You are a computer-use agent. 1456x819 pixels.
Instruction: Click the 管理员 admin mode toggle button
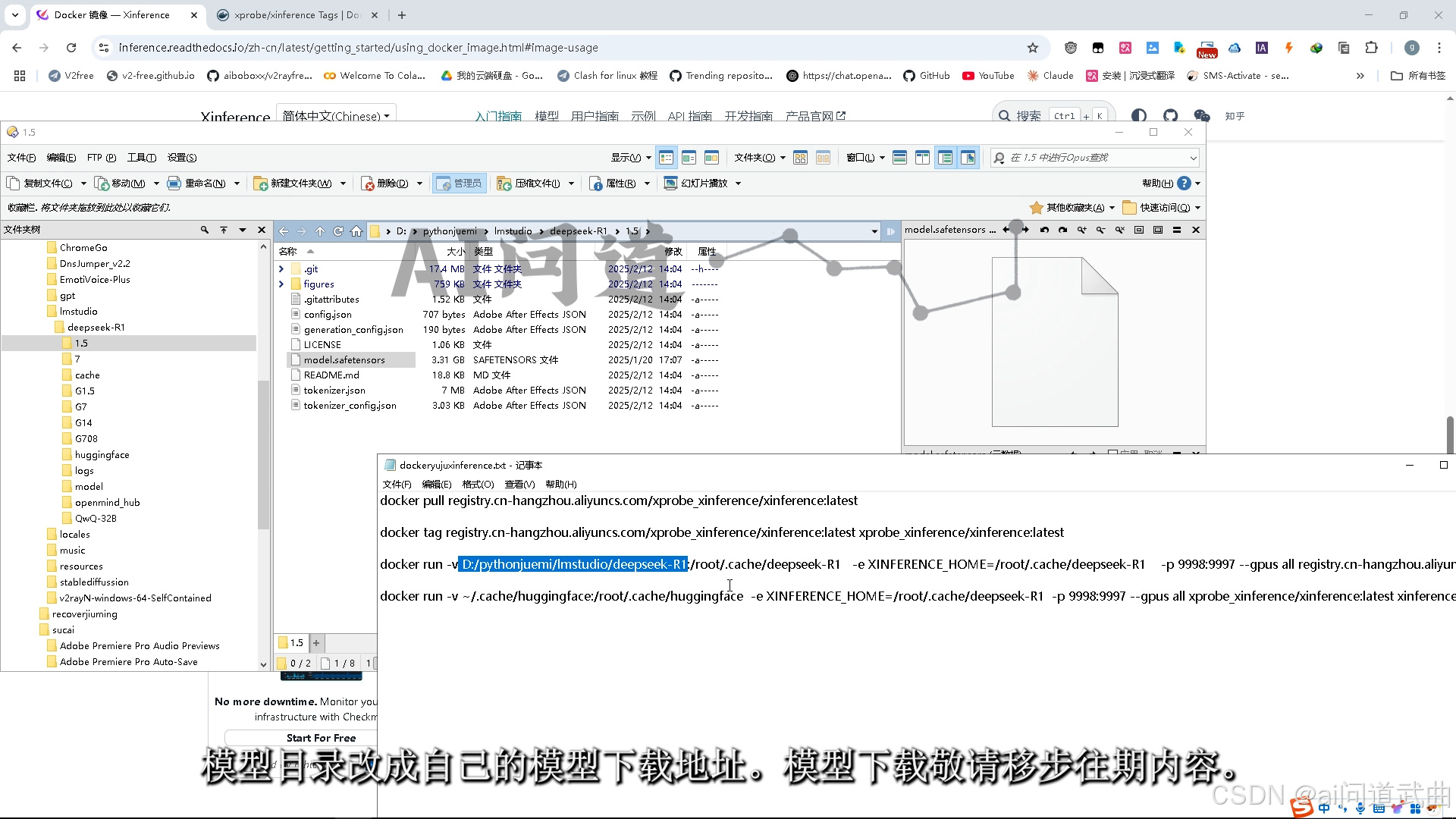tap(460, 184)
